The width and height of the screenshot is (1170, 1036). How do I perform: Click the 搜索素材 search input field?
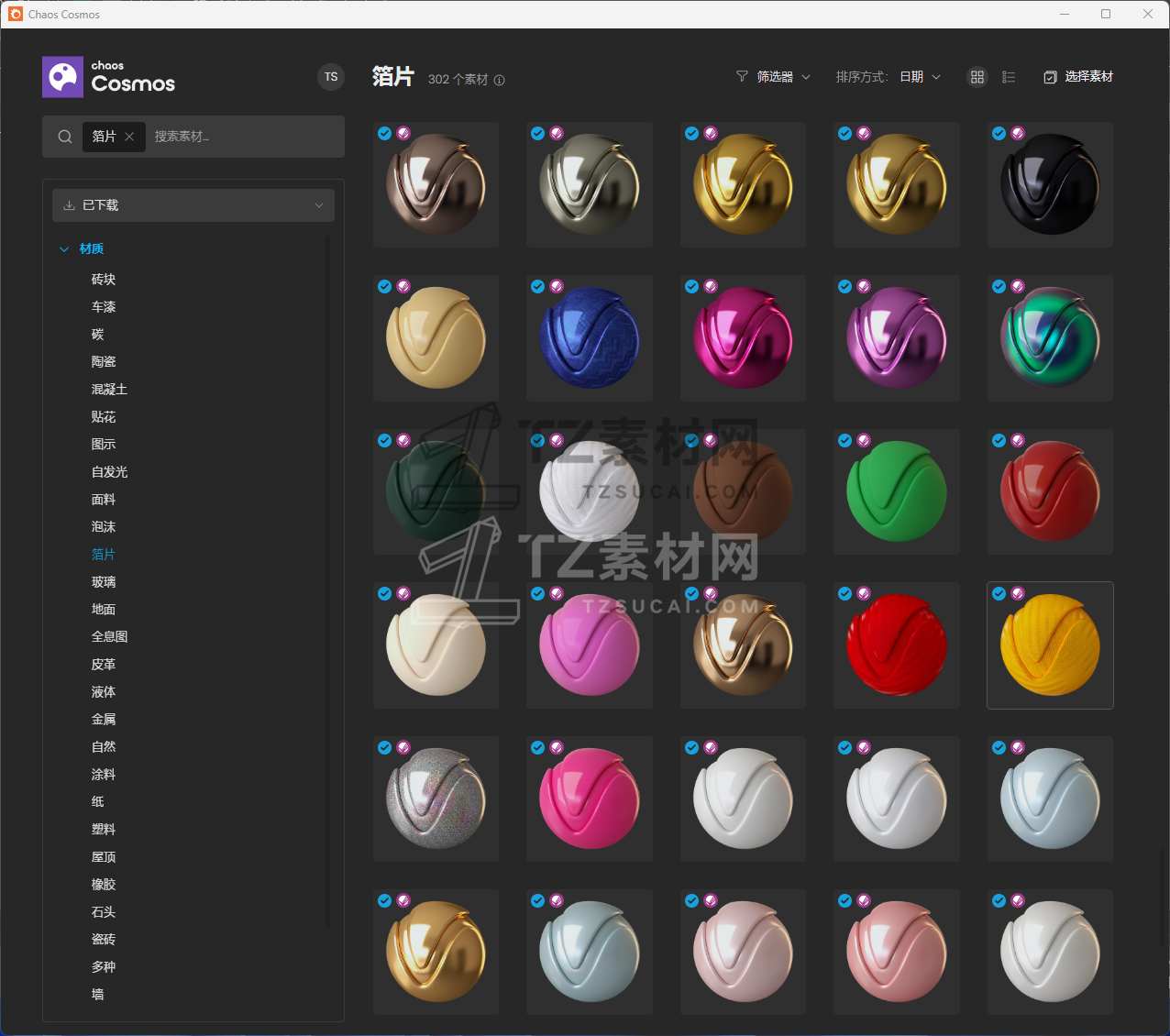tap(245, 137)
